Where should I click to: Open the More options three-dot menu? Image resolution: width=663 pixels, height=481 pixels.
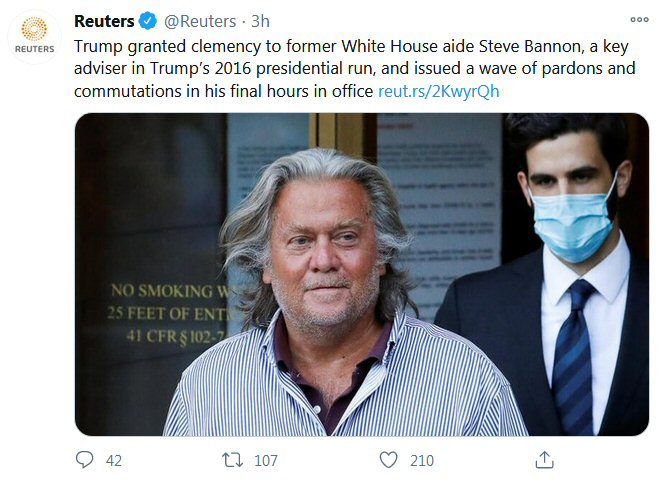pos(638,20)
